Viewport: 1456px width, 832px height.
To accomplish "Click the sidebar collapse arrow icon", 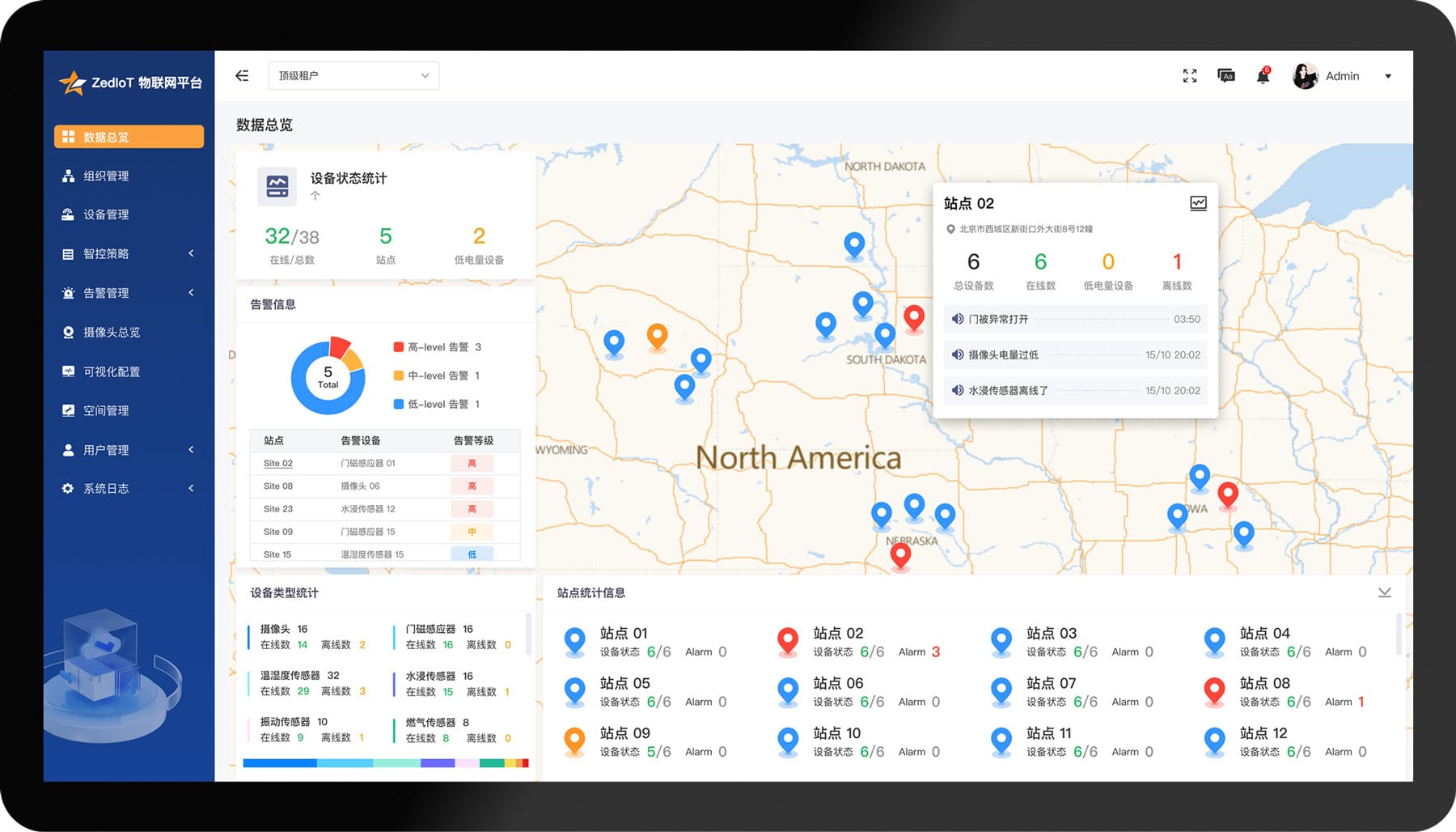I will click(242, 76).
